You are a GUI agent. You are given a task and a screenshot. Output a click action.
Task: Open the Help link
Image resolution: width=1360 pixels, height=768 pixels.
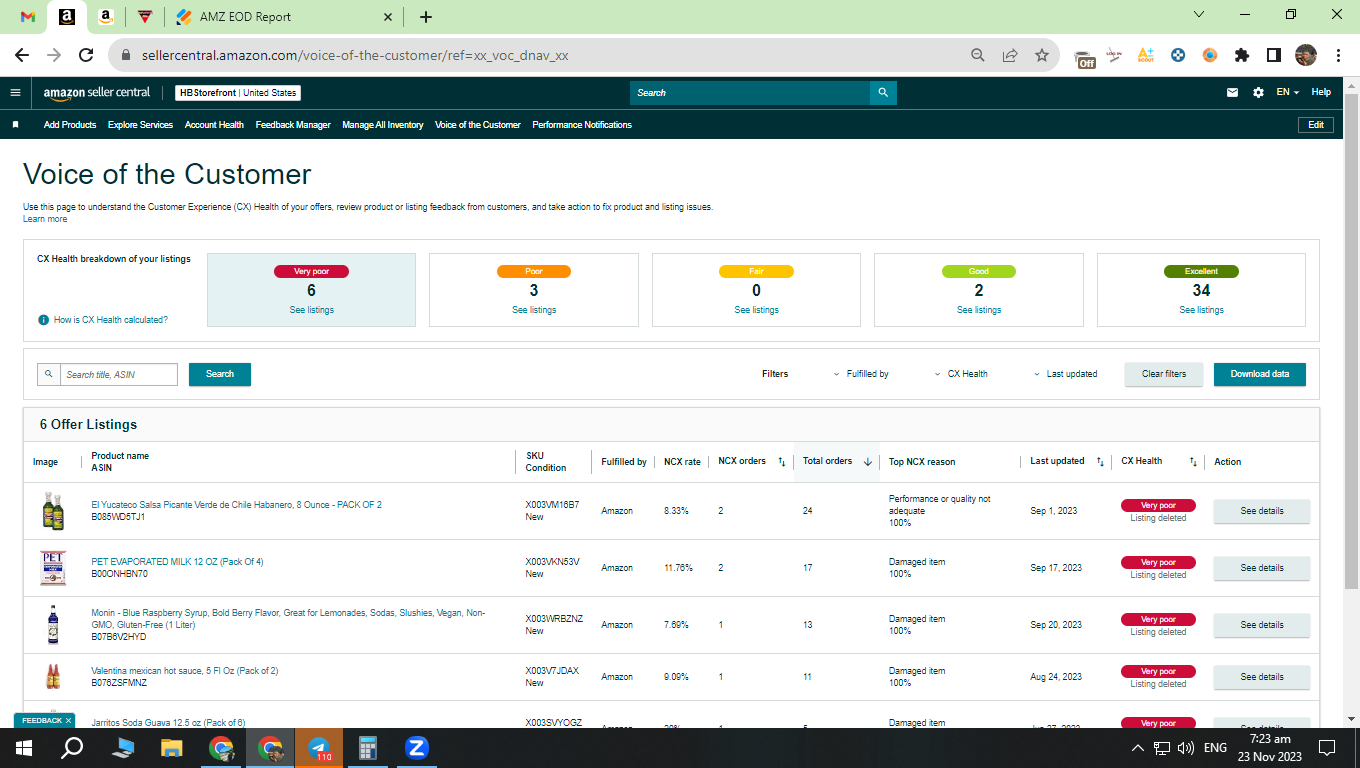1321,93
